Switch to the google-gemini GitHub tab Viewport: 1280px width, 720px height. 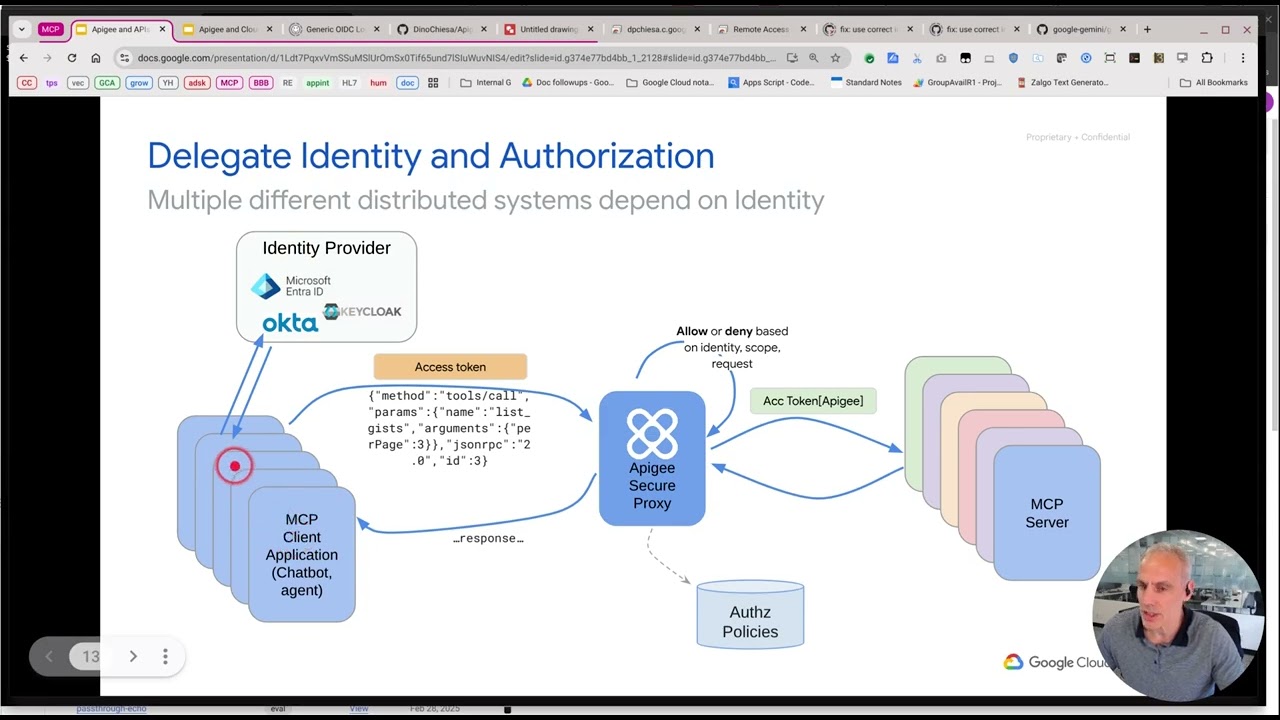[x=1081, y=29]
